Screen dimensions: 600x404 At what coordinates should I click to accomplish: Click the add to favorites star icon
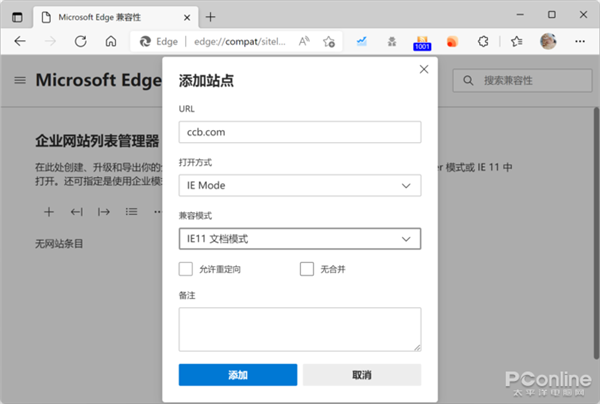pyautogui.click(x=329, y=42)
